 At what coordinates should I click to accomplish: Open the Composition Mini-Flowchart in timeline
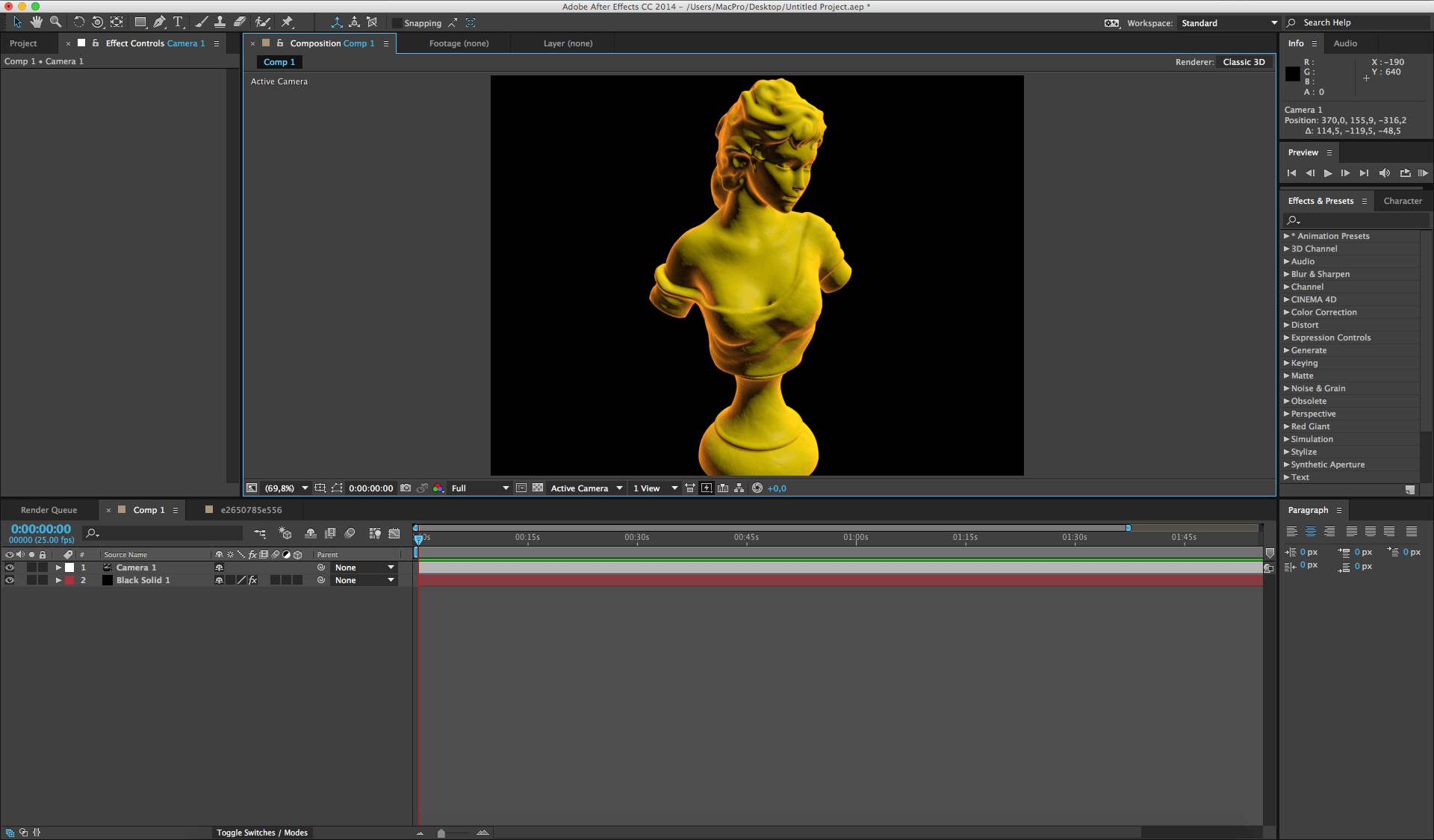[260, 533]
